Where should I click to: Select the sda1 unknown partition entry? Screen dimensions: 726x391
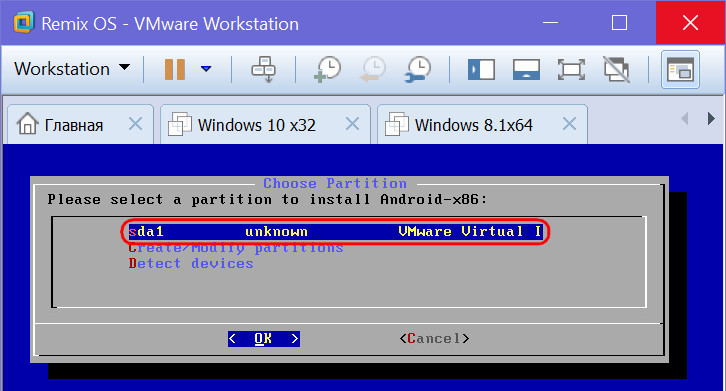coord(335,231)
